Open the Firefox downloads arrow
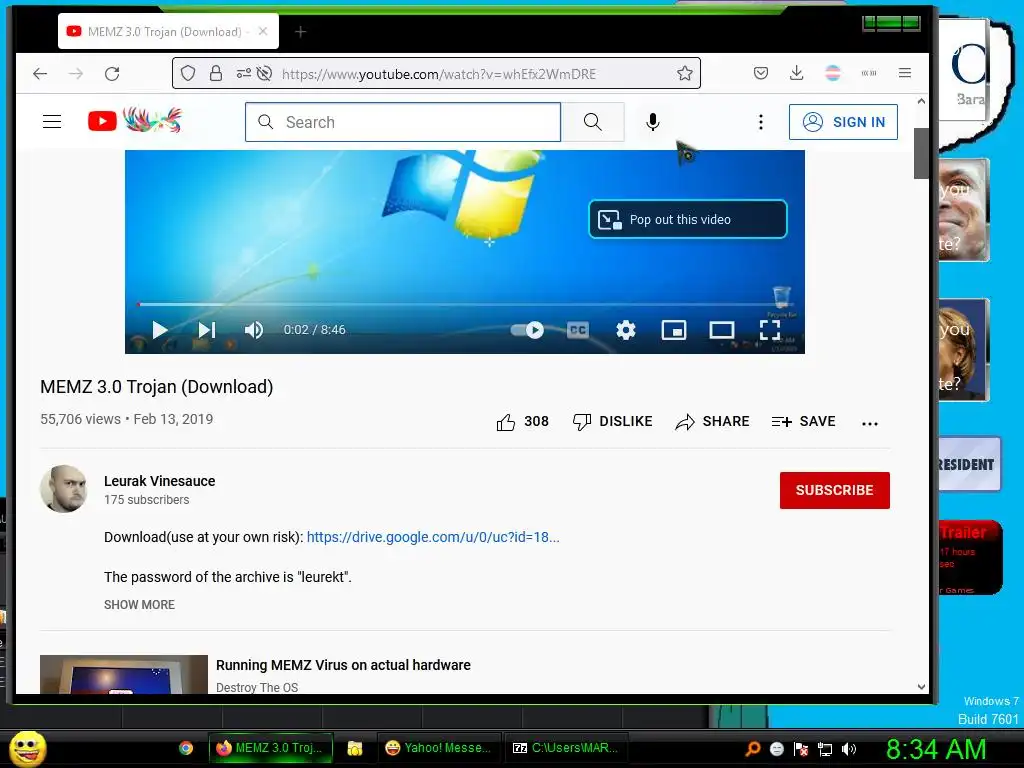Image resolution: width=1024 pixels, height=768 pixels. (x=796, y=73)
